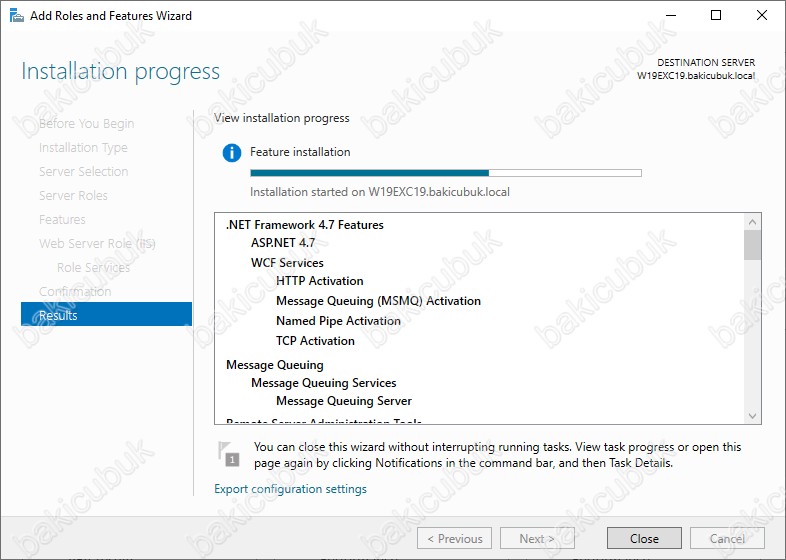
Task: Click WCF Services row
Action: [287, 263]
